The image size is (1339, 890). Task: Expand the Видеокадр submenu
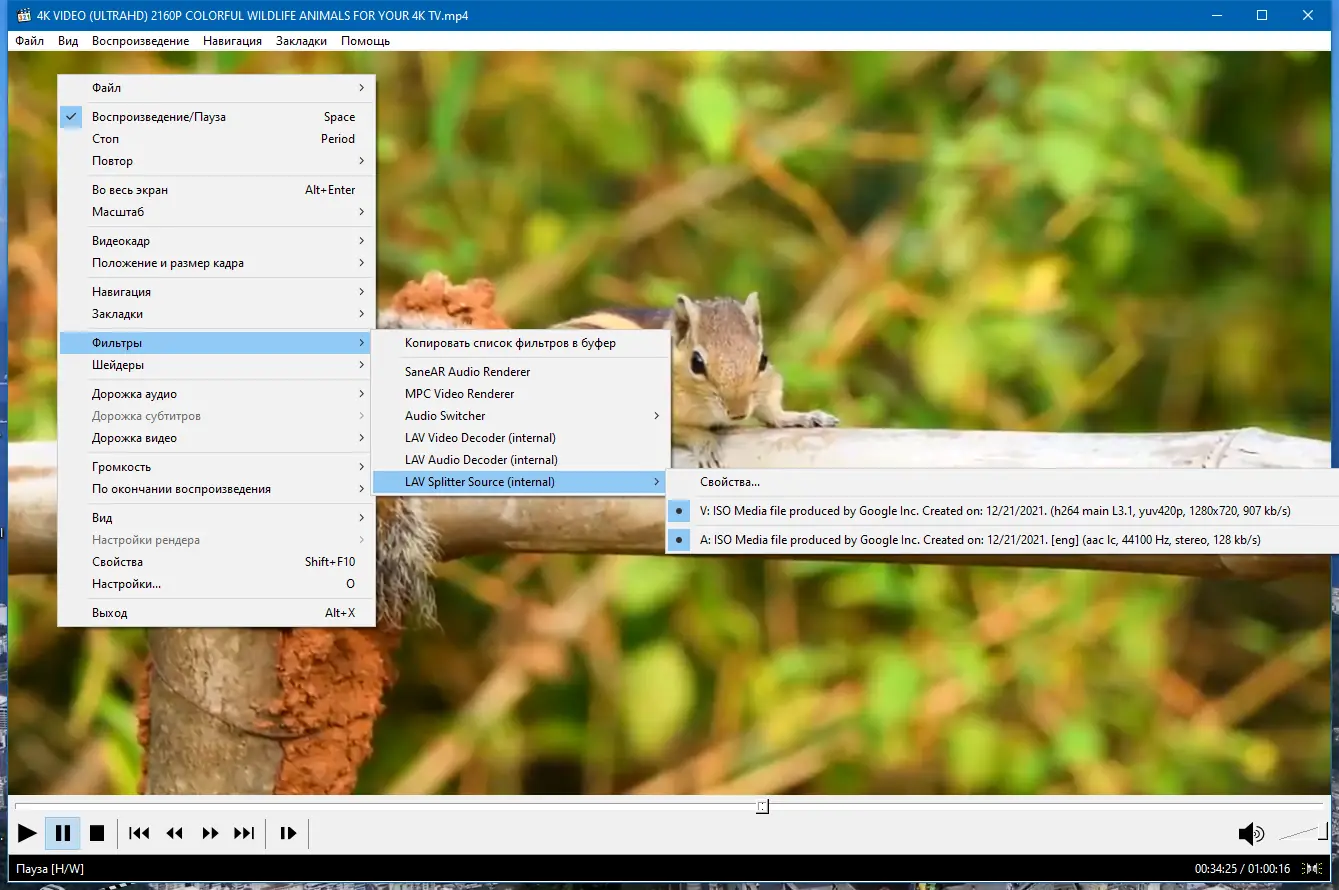(x=216, y=241)
